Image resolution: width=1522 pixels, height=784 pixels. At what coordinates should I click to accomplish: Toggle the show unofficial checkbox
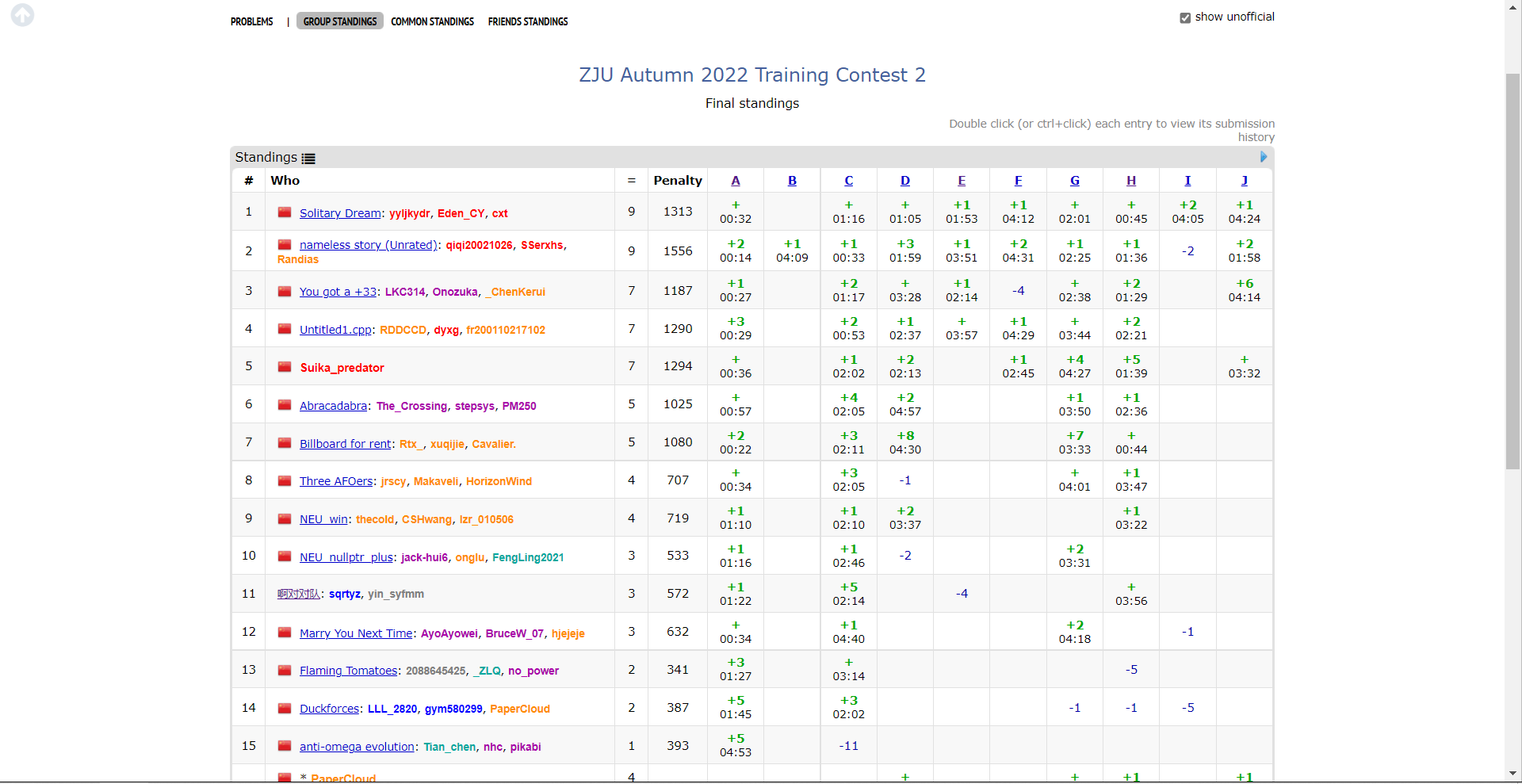click(x=1185, y=17)
